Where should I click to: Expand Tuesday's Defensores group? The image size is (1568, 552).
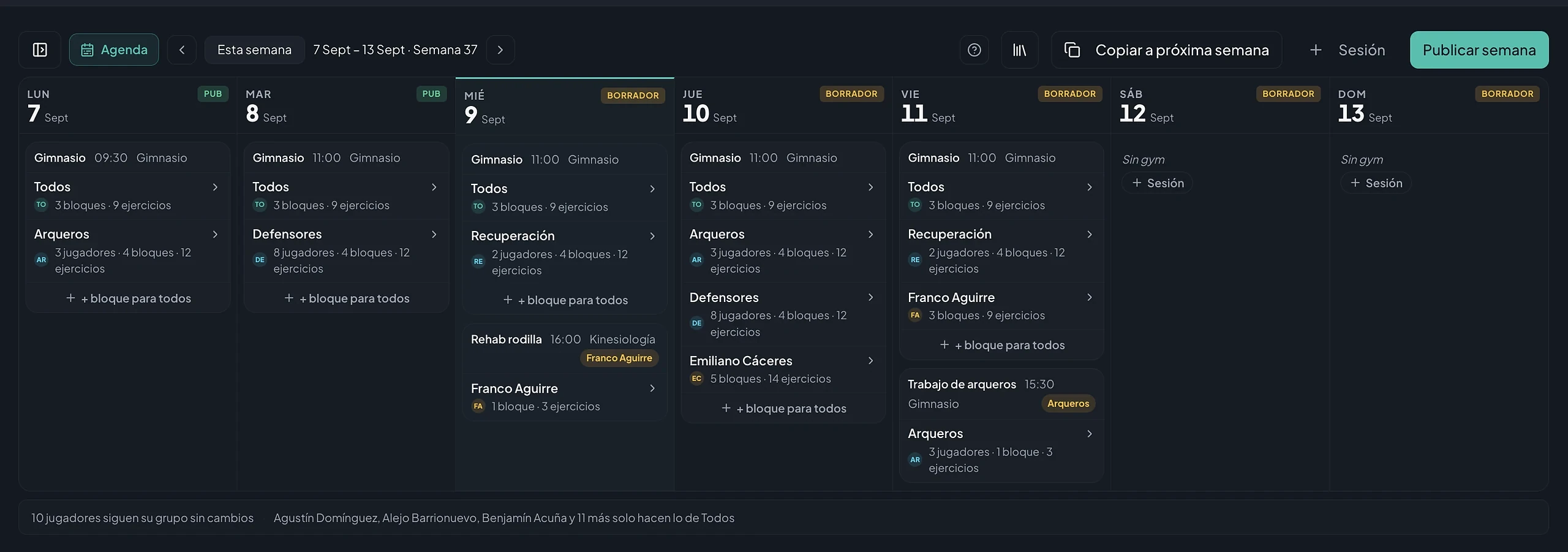346,251
